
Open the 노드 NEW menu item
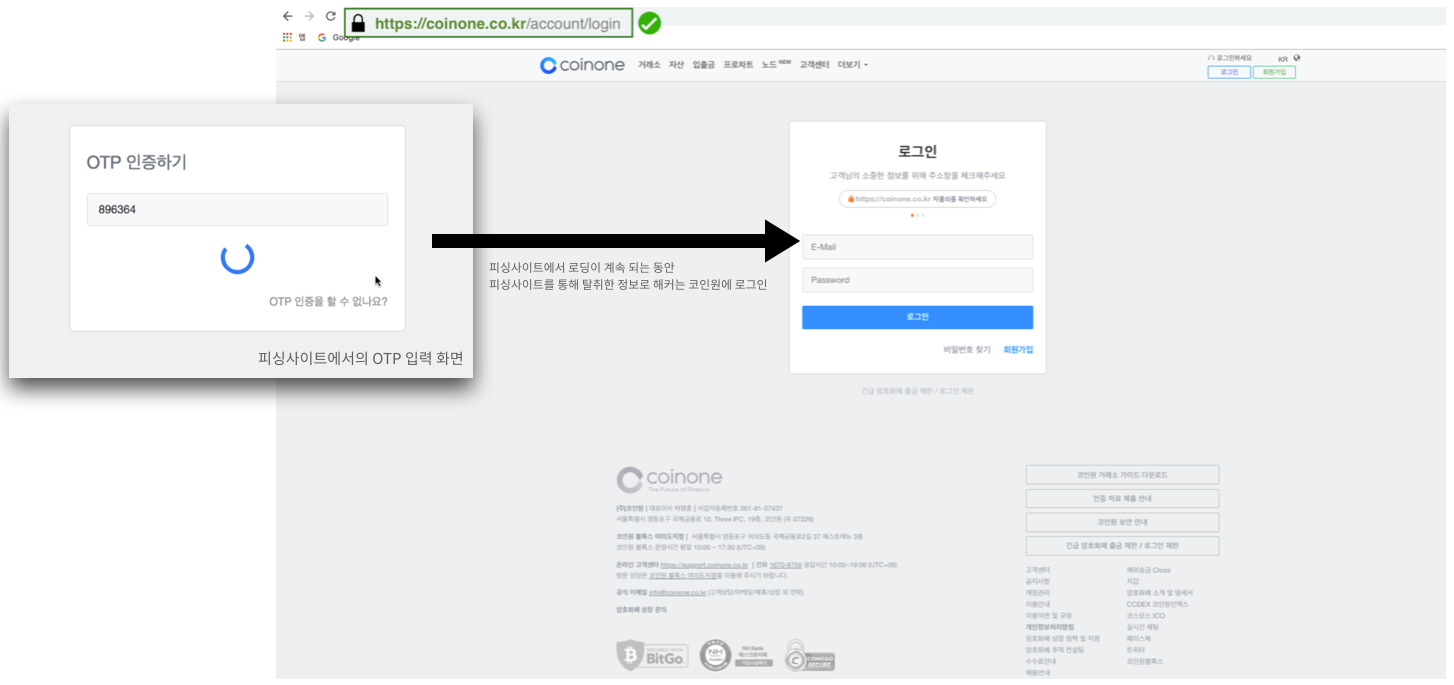pyautogui.click(x=776, y=65)
